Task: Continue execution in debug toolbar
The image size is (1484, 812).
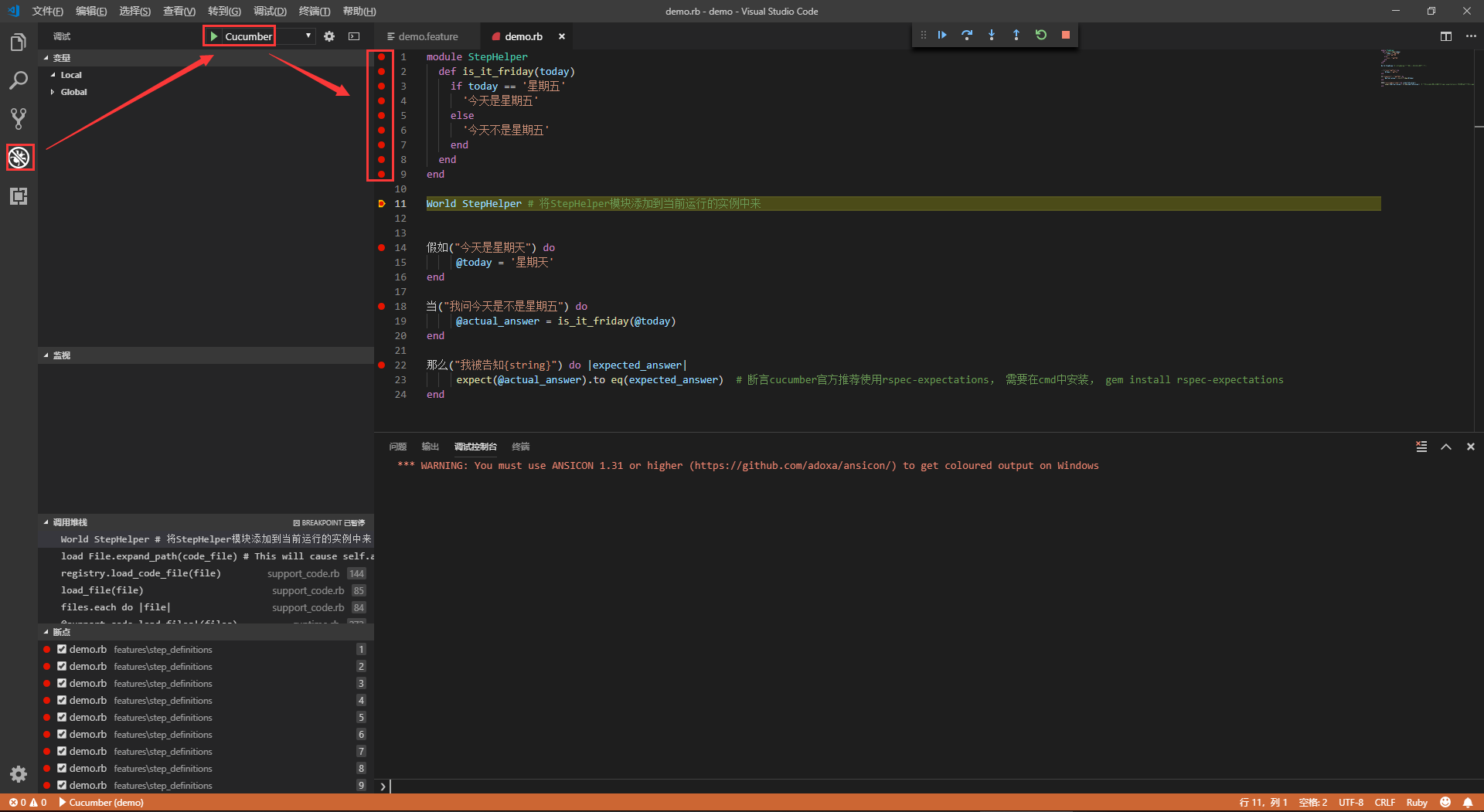Action: coord(942,35)
